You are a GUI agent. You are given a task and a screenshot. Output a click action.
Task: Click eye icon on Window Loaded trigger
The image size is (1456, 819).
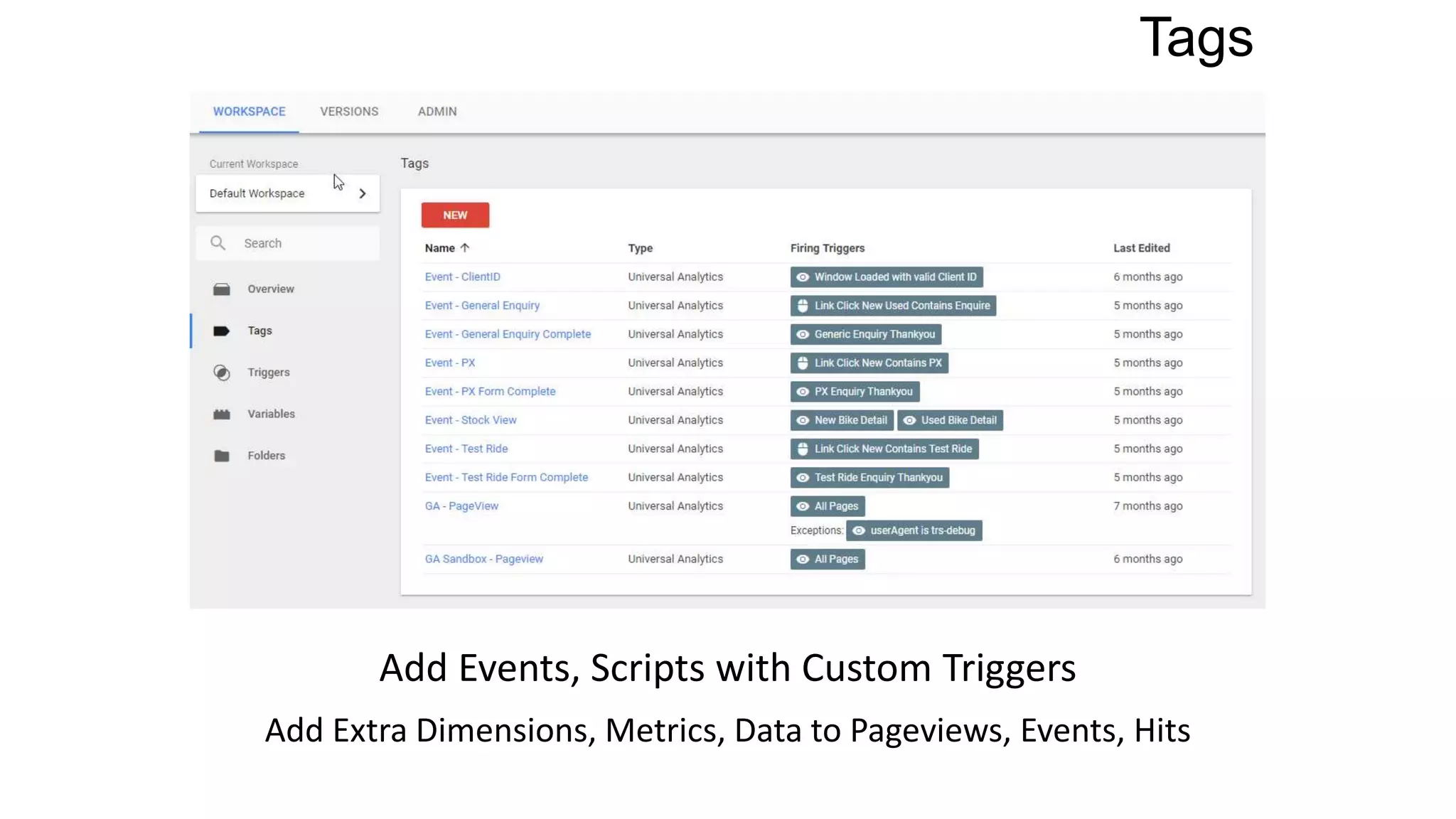[803, 277]
